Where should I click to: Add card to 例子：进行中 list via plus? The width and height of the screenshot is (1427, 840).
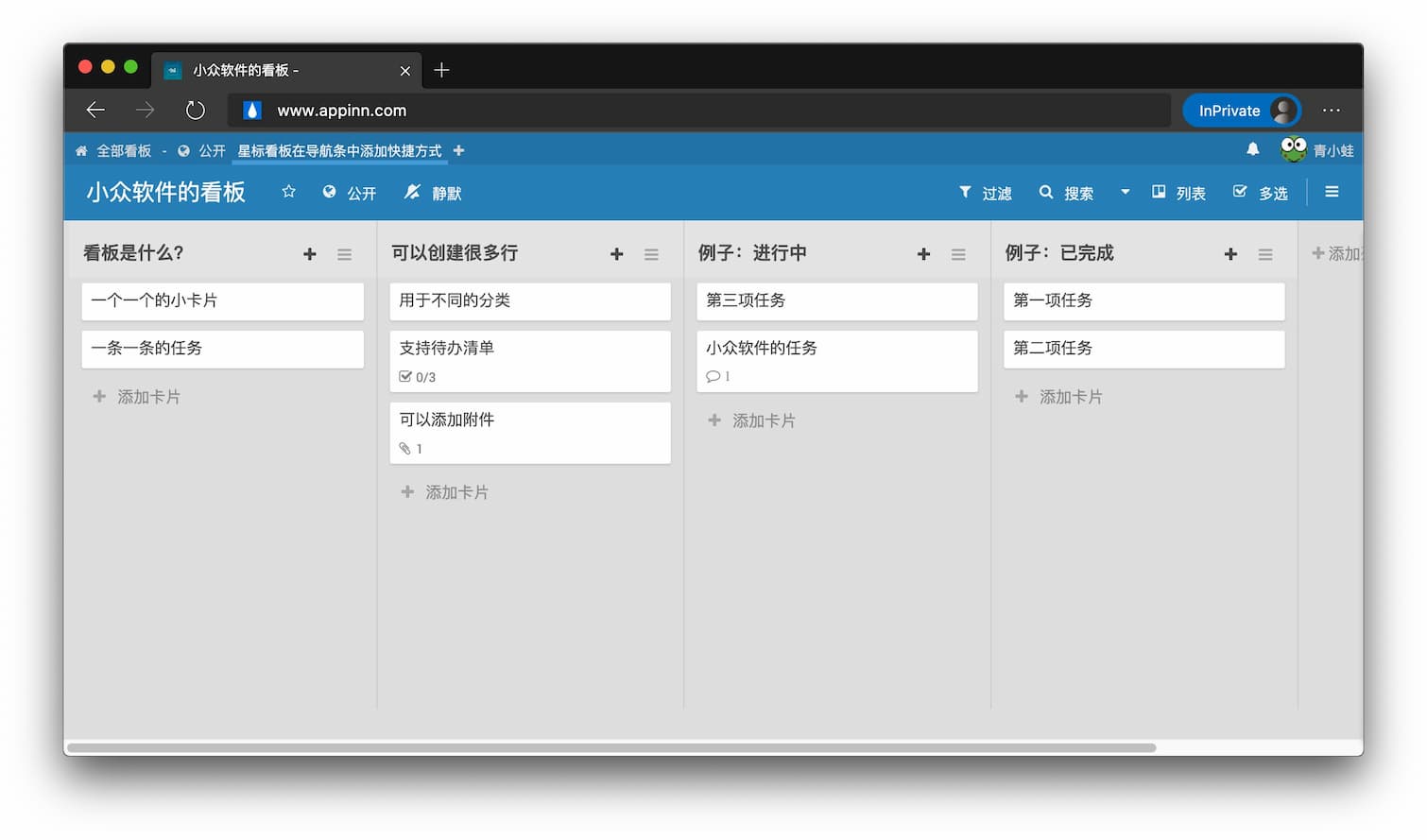click(x=924, y=254)
